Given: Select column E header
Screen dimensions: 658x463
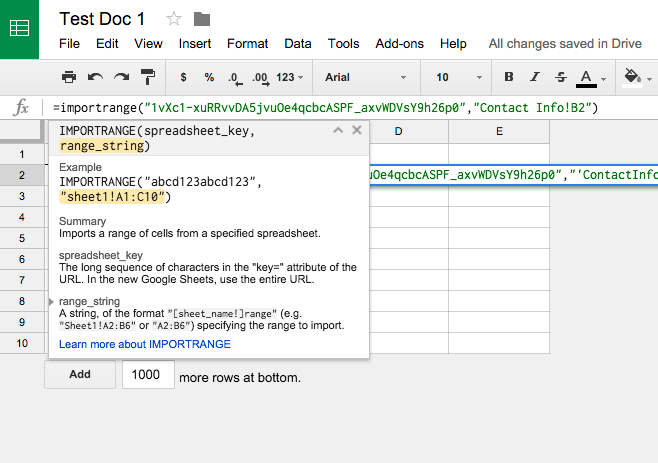Looking at the screenshot, I should coord(499,132).
